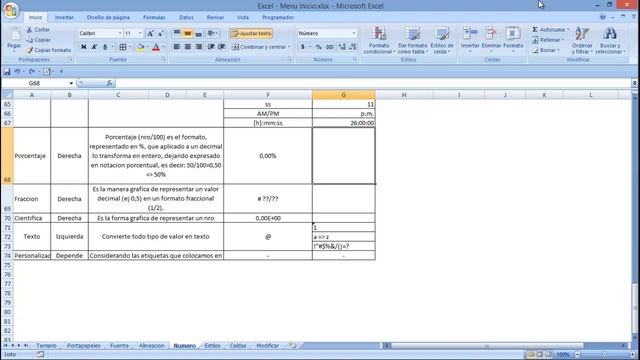Select column header H
640x360 pixels.
point(404,95)
